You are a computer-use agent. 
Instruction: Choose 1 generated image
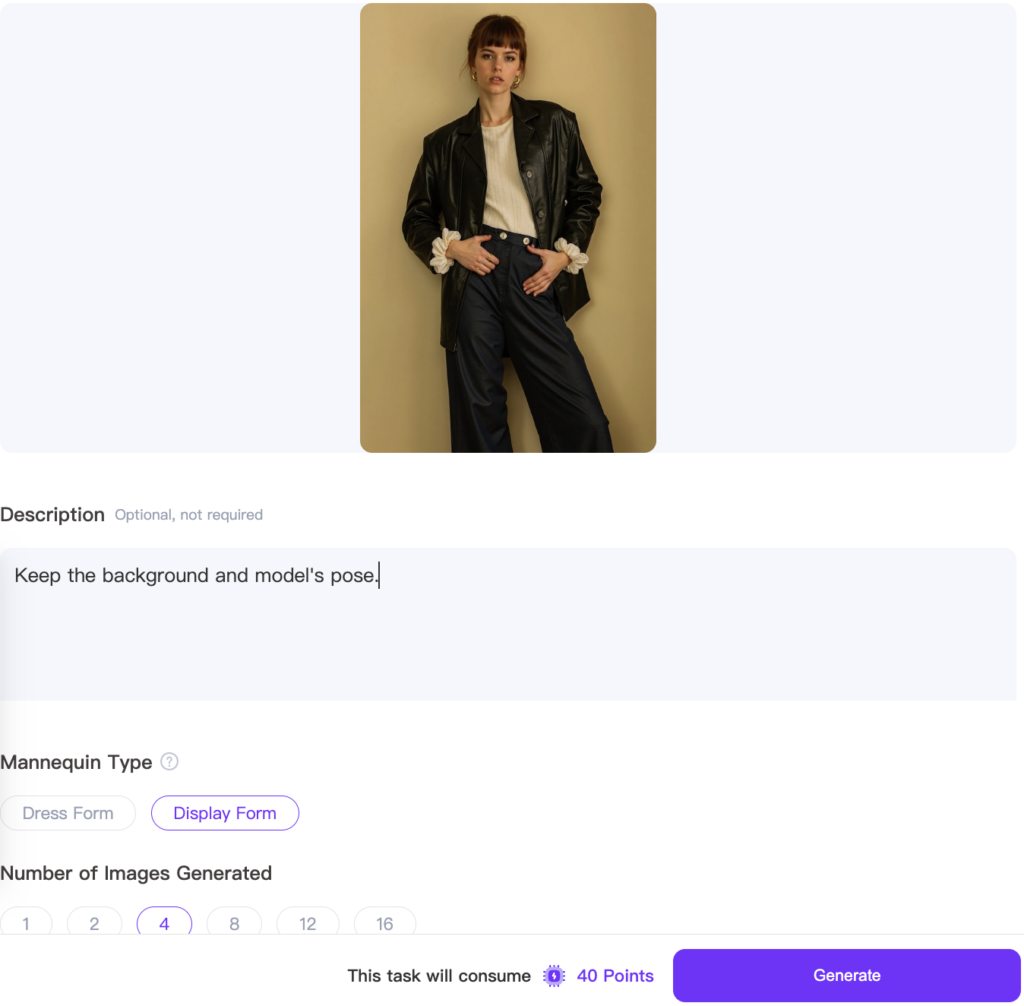26,923
